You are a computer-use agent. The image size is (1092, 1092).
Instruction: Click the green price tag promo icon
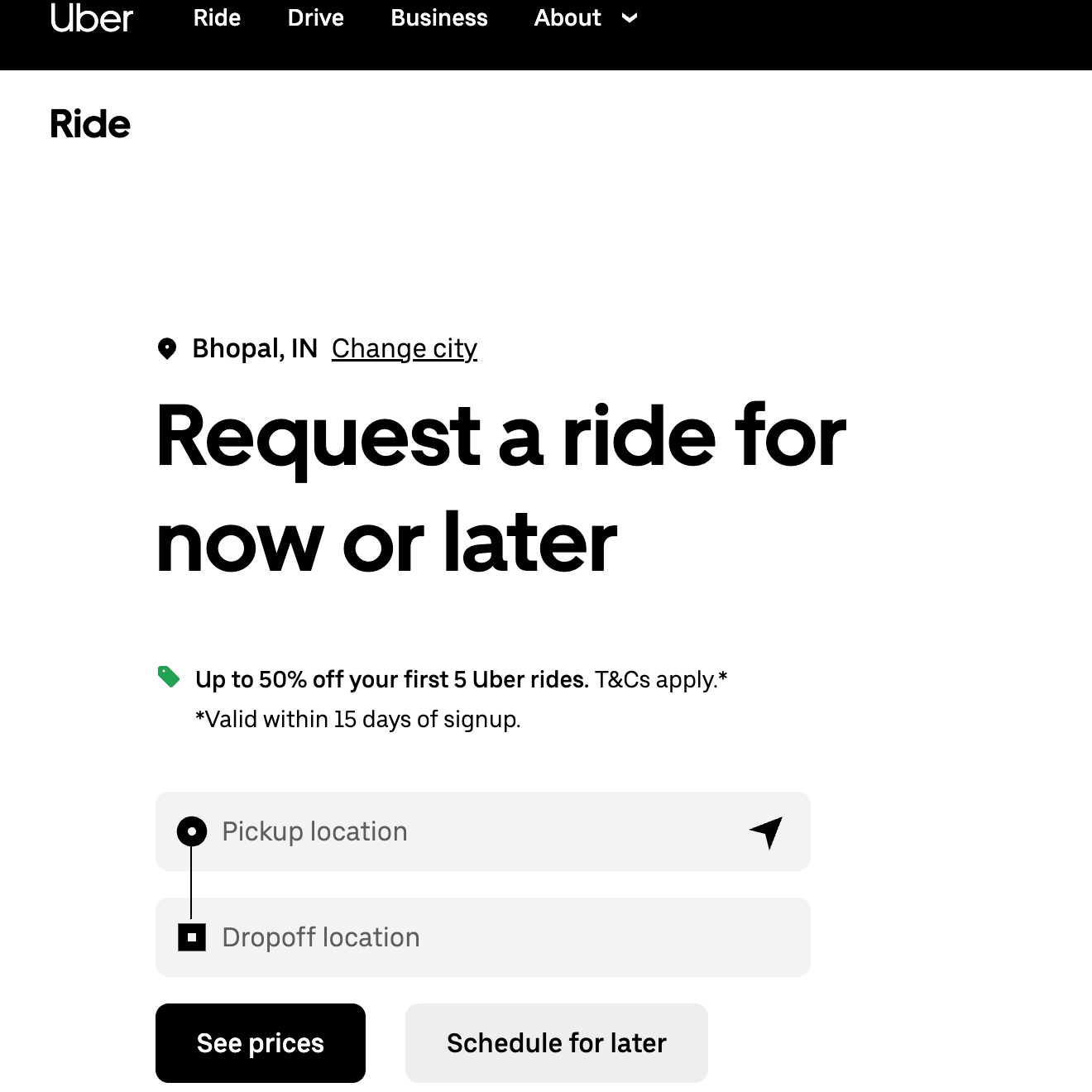click(x=170, y=677)
